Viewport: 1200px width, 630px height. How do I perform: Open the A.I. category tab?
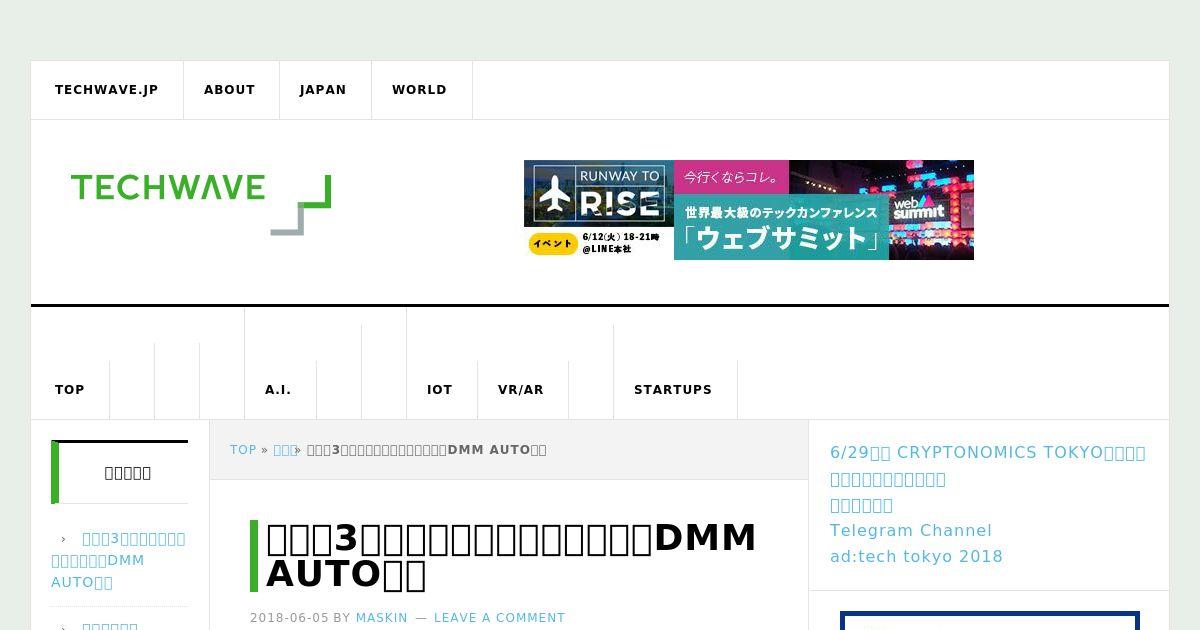point(279,390)
